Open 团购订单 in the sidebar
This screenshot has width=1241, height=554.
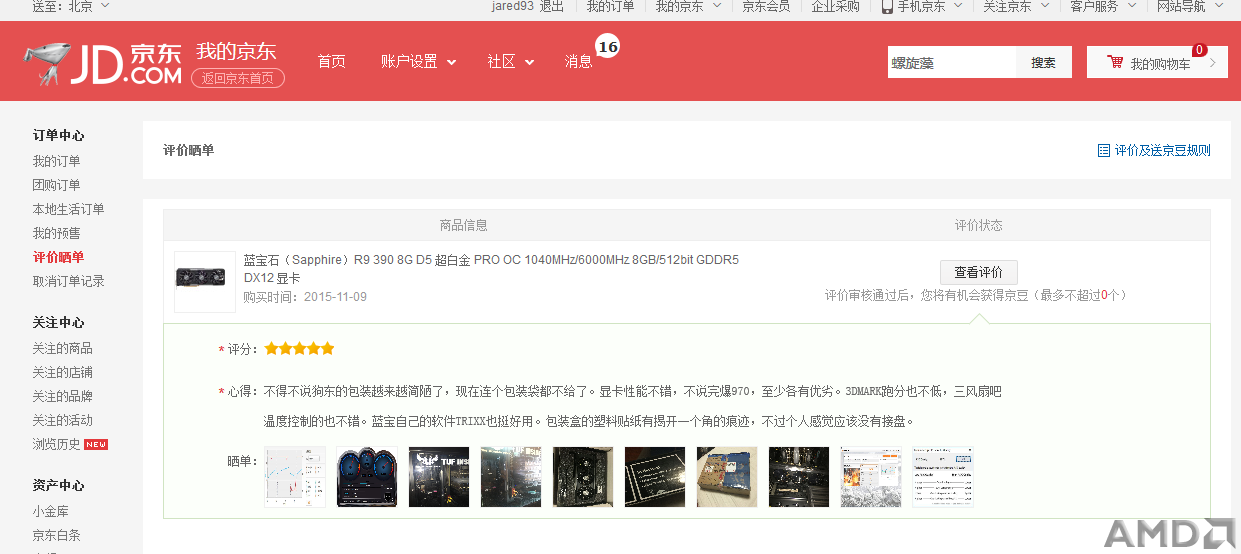[x=57, y=185]
